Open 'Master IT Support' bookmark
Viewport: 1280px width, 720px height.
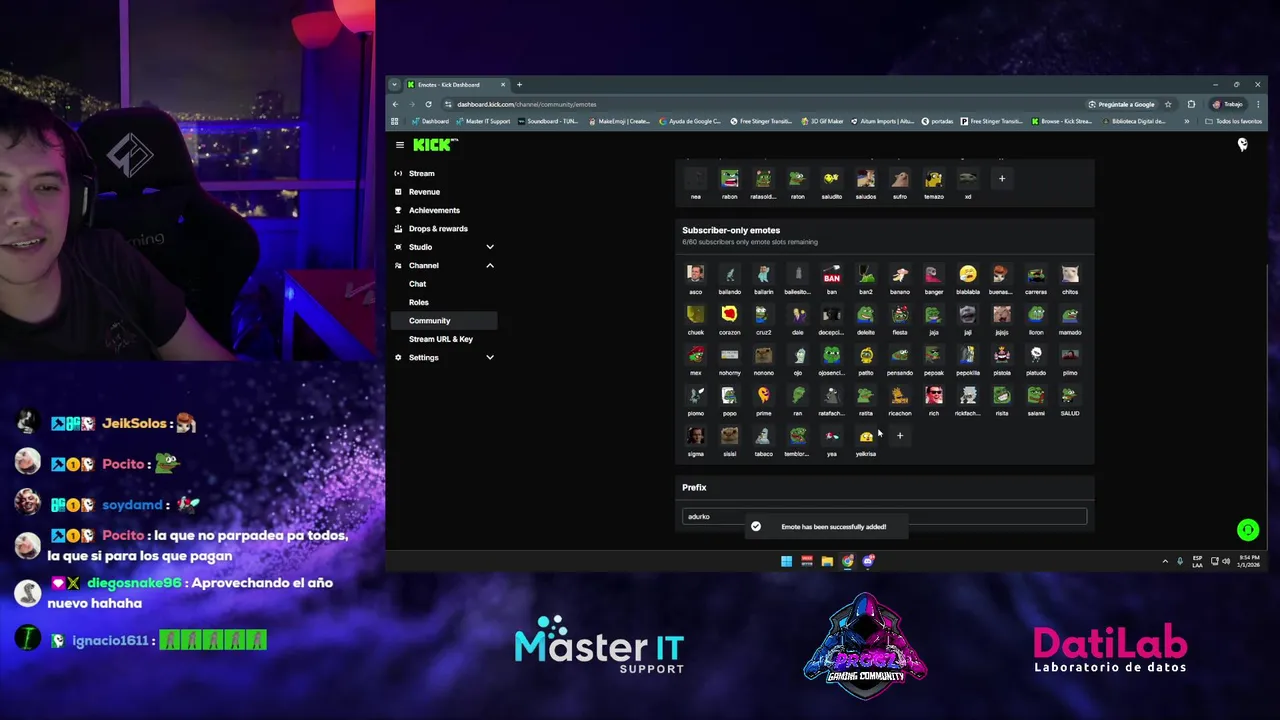pyautogui.click(x=483, y=121)
